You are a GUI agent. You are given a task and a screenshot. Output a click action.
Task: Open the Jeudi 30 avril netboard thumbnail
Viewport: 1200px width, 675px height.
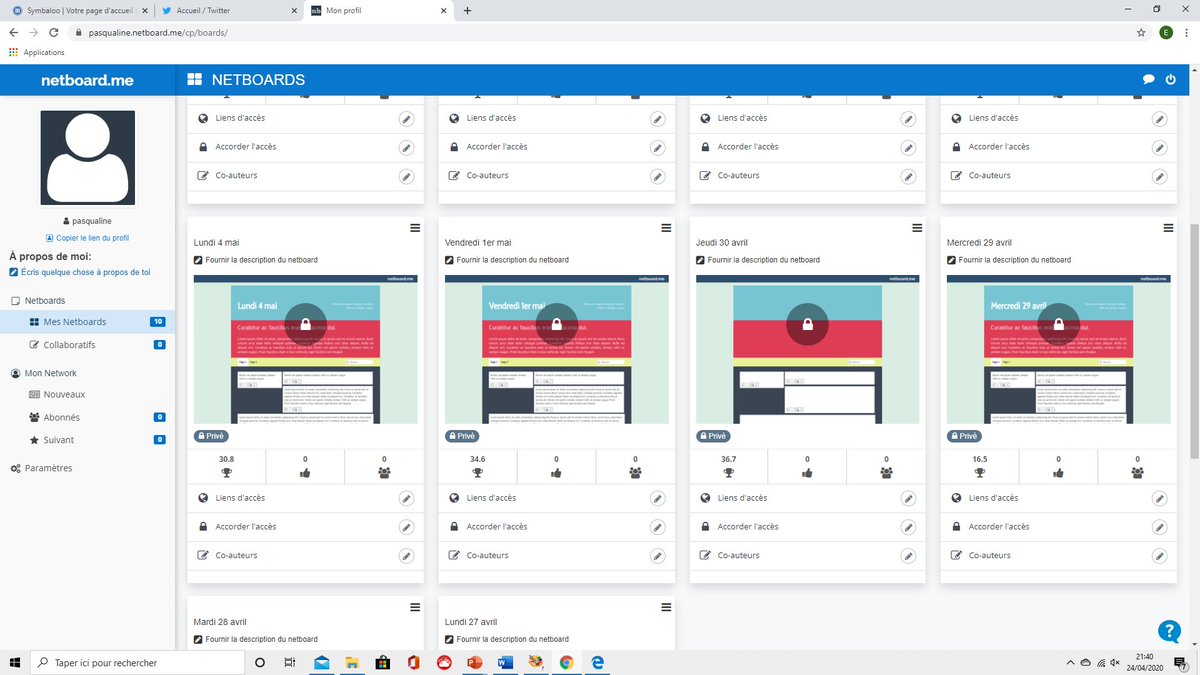point(807,348)
